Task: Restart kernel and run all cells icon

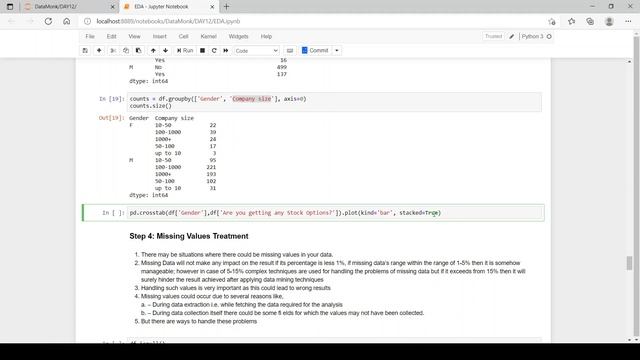Action: click(226, 51)
